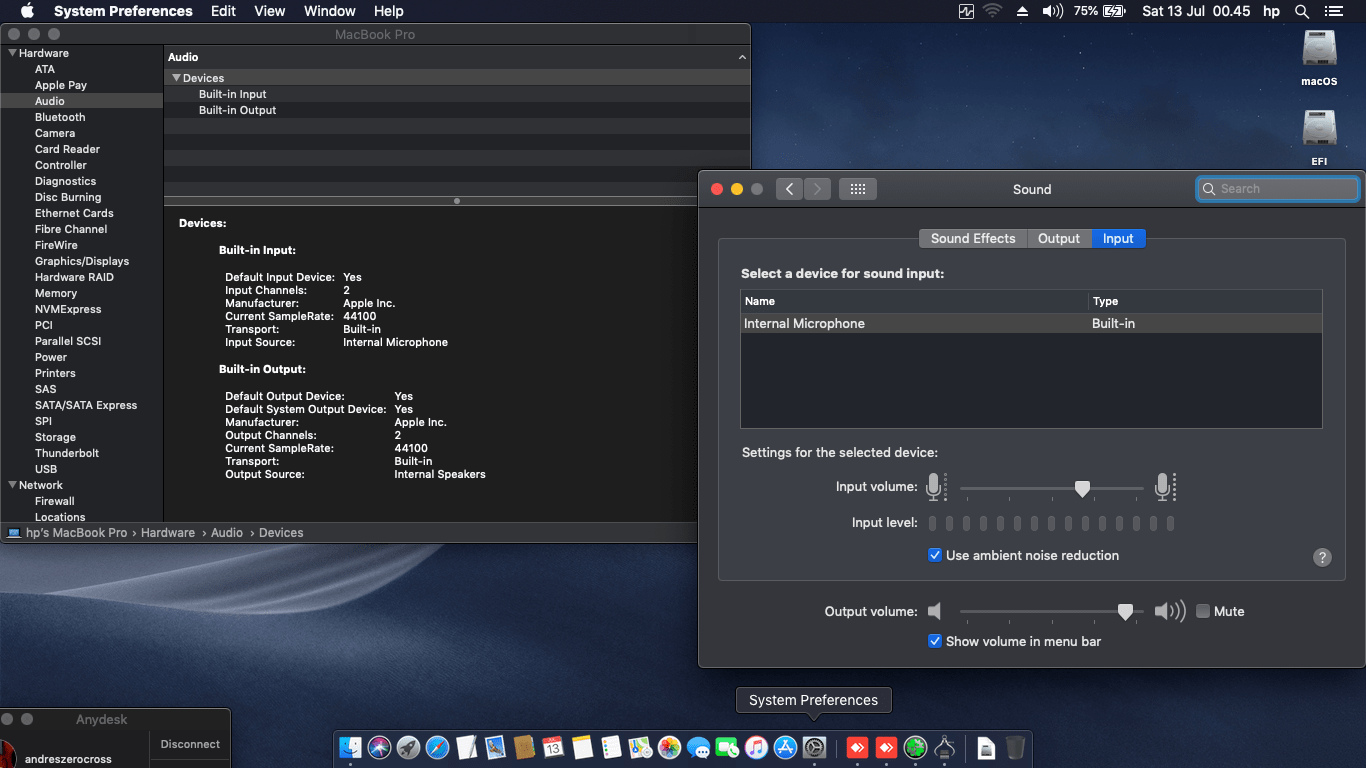Screen dimensions: 1366x768
Task: Show all preferences with grid button
Action: [x=857, y=189]
